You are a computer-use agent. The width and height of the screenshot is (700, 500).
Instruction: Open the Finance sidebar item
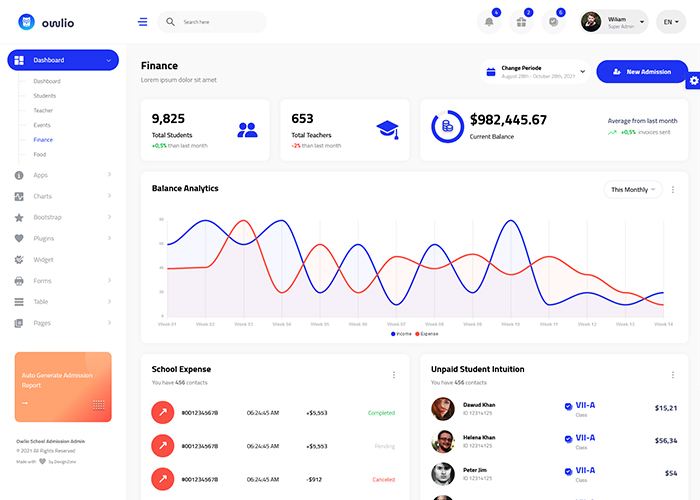pos(43,140)
